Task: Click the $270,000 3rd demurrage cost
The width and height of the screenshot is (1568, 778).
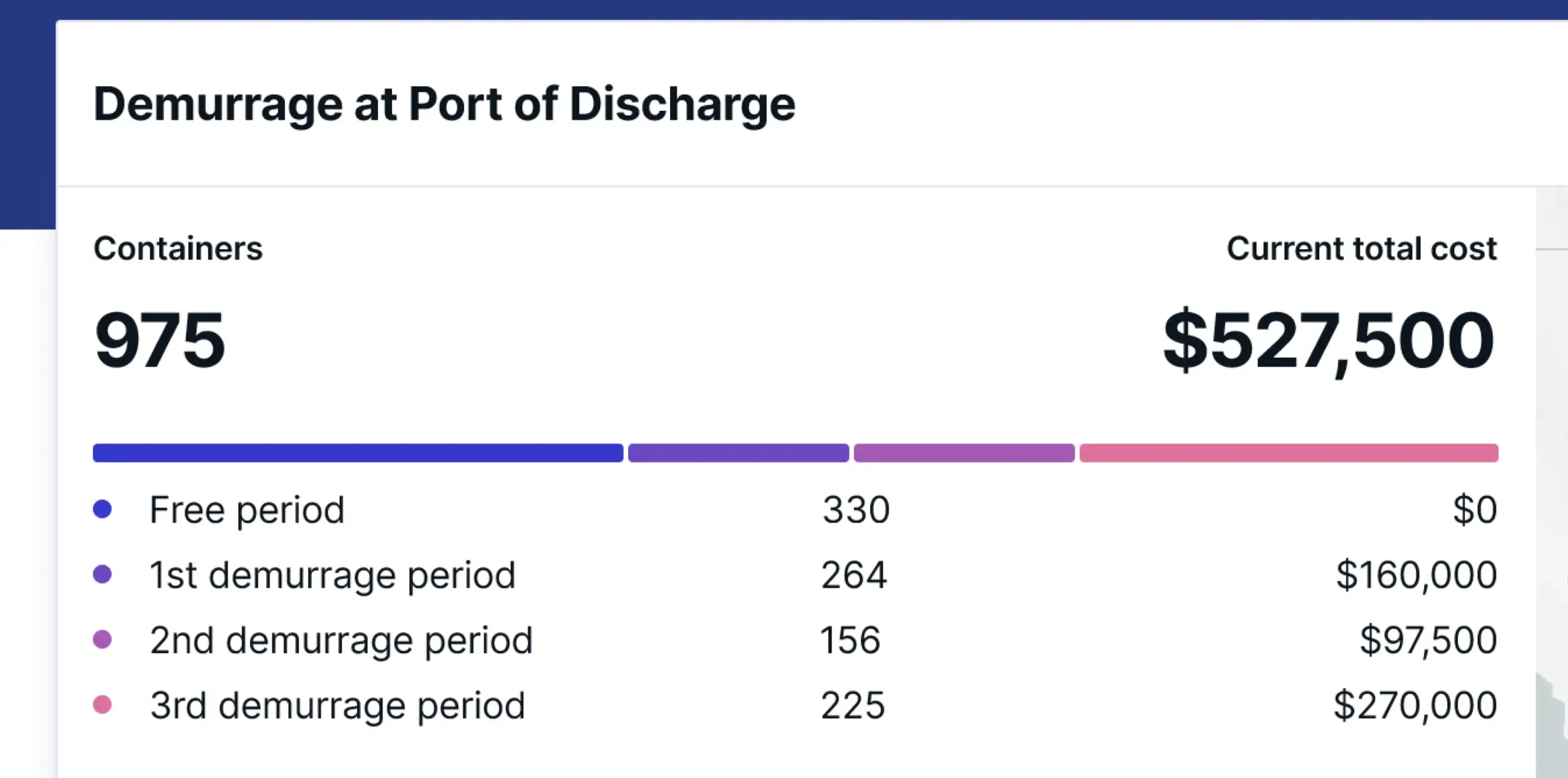Action: (x=1415, y=706)
